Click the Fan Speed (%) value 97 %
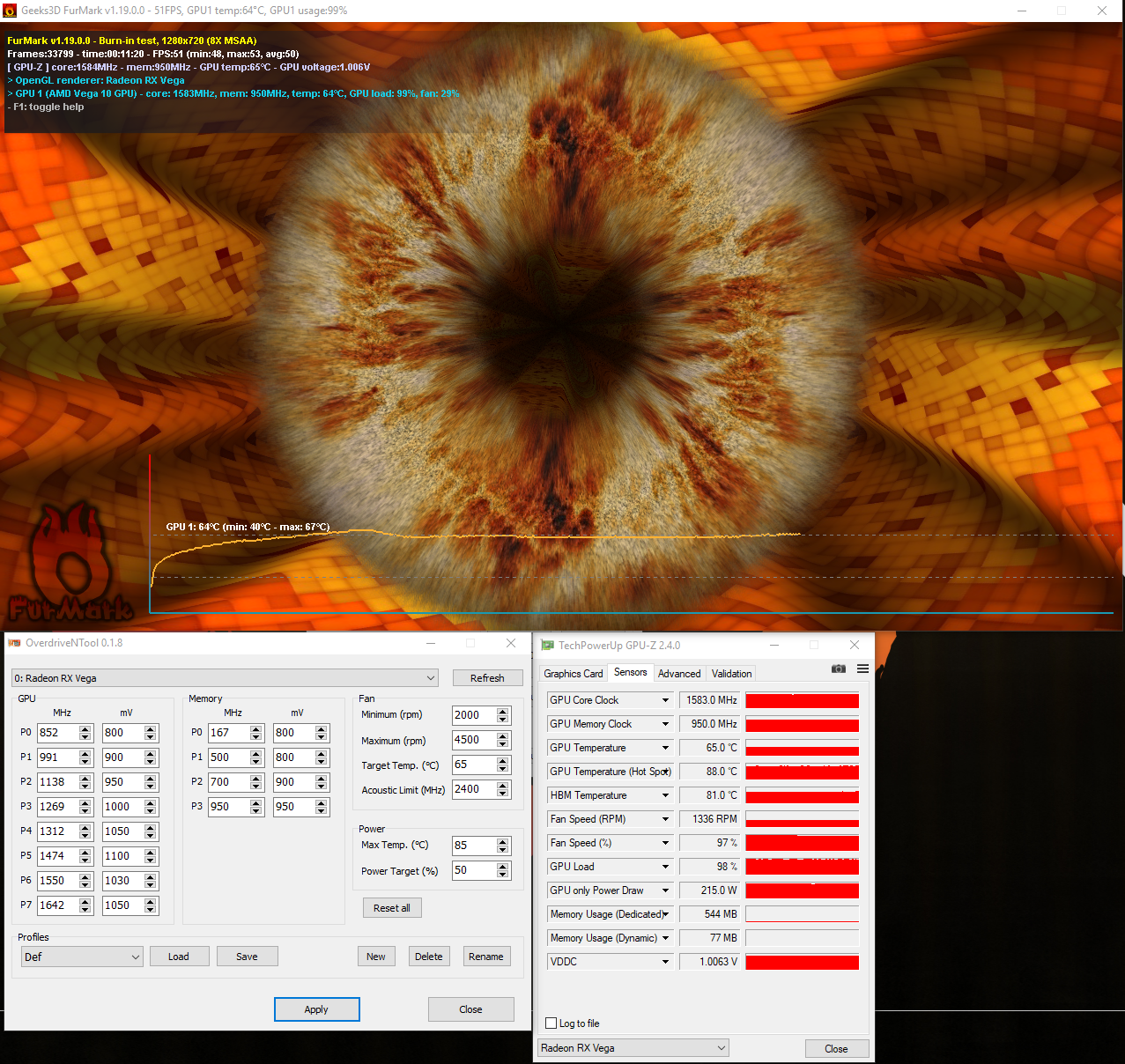The width and height of the screenshot is (1125, 1064). point(709,843)
